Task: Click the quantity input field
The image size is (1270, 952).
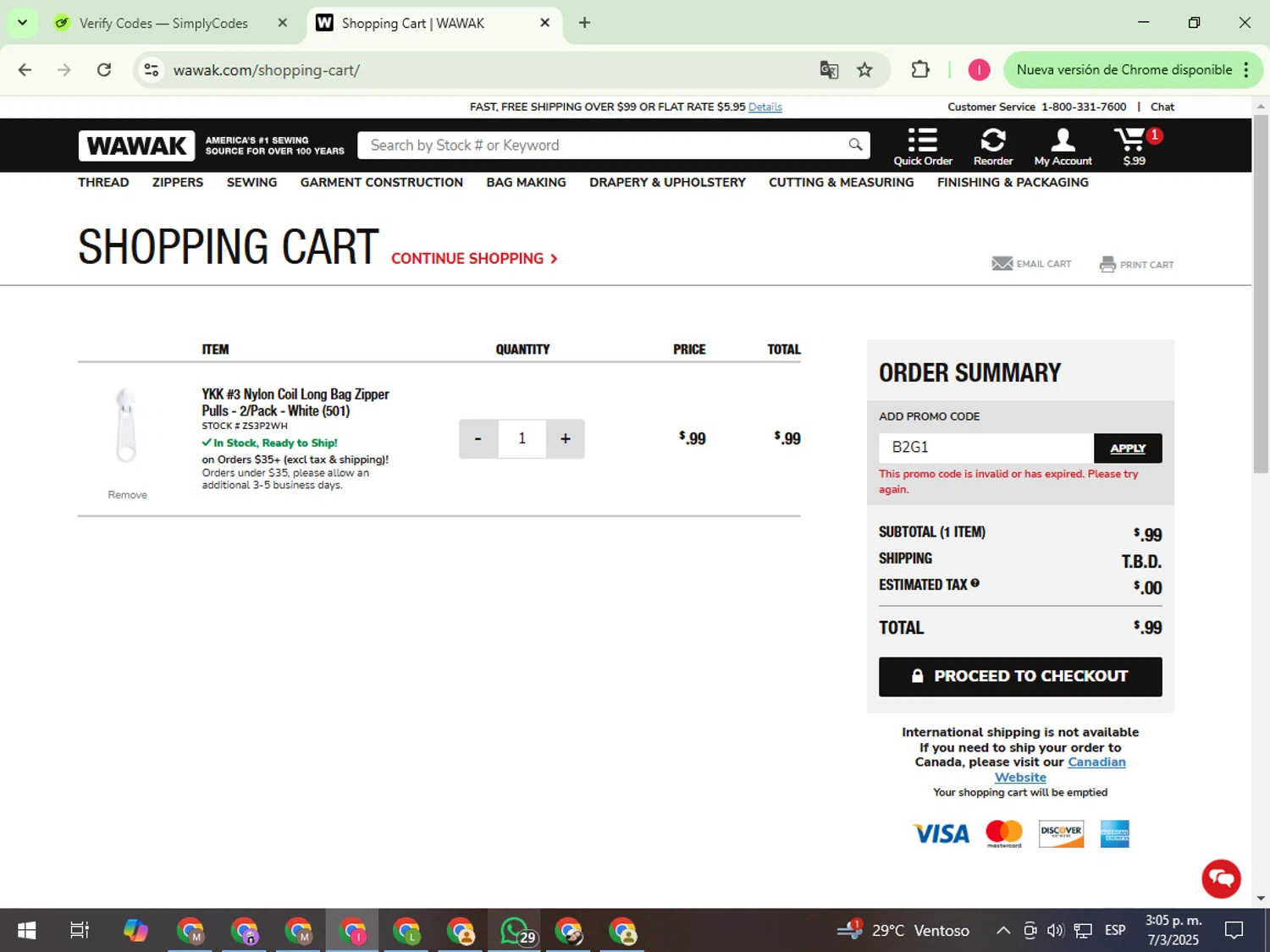Action: click(522, 438)
